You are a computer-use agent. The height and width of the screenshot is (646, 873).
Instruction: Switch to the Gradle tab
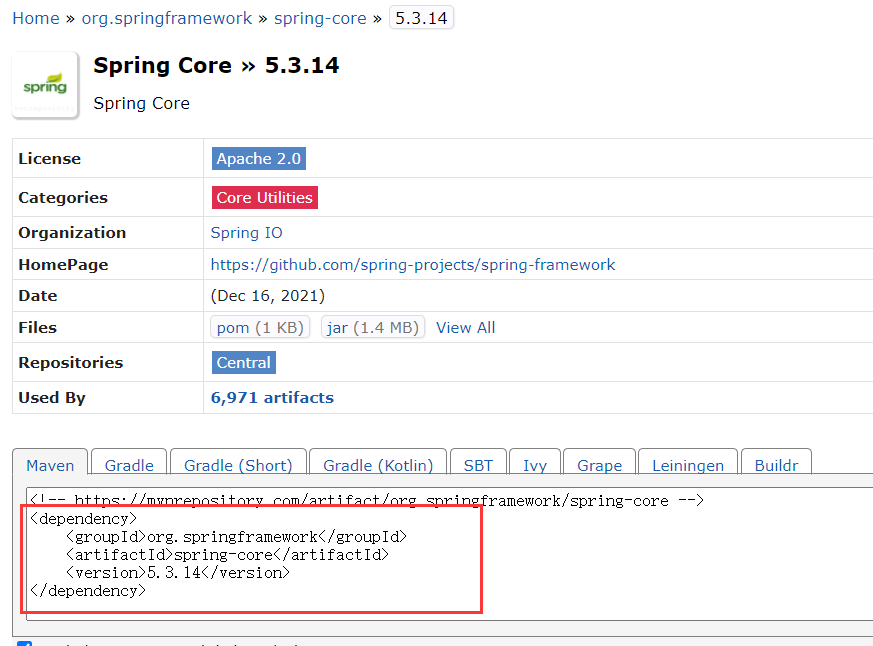pyautogui.click(x=129, y=462)
